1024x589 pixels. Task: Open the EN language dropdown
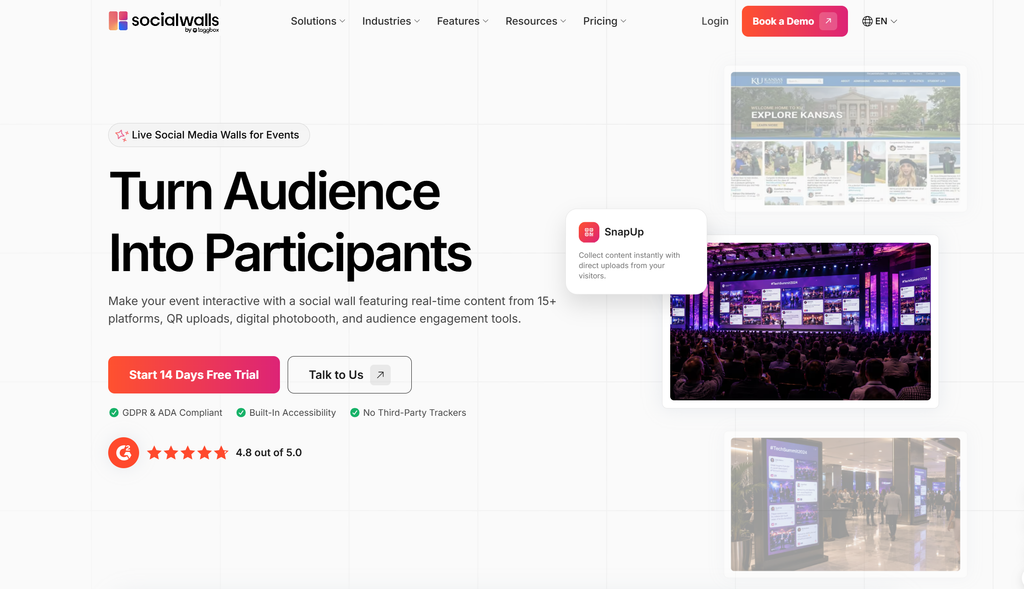pos(880,21)
